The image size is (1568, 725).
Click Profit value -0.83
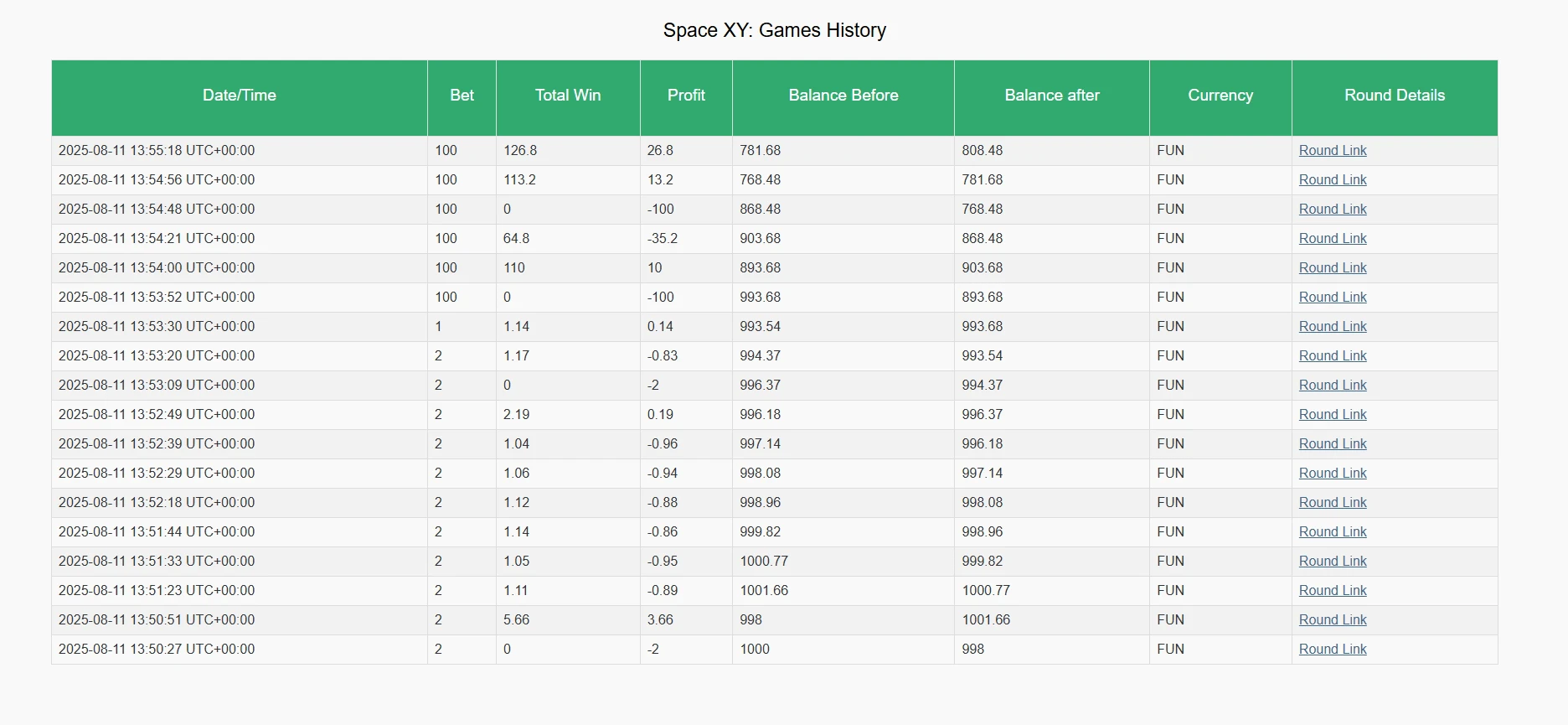(x=663, y=356)
